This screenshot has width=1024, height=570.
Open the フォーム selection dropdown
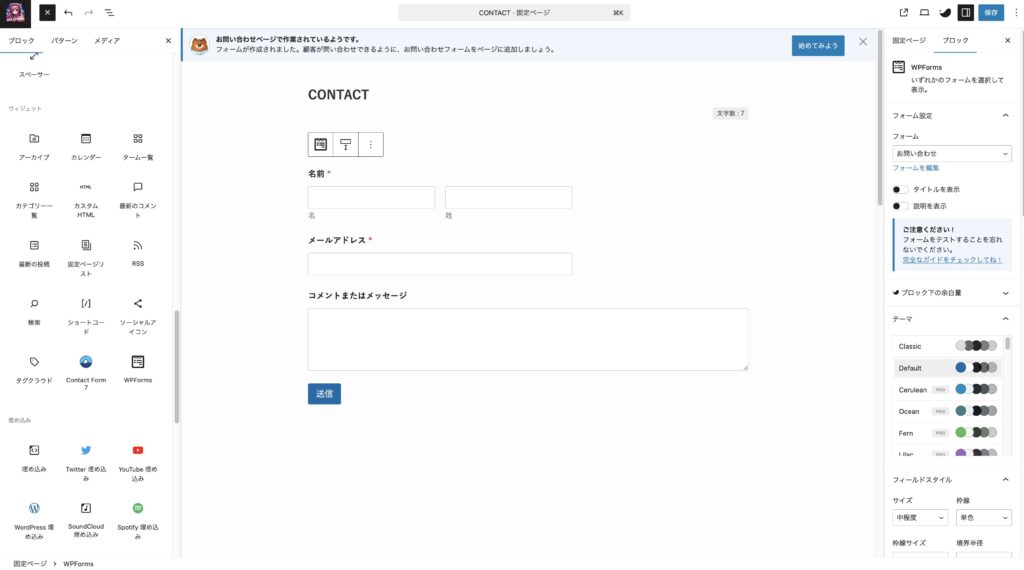(x=951, y=154)
